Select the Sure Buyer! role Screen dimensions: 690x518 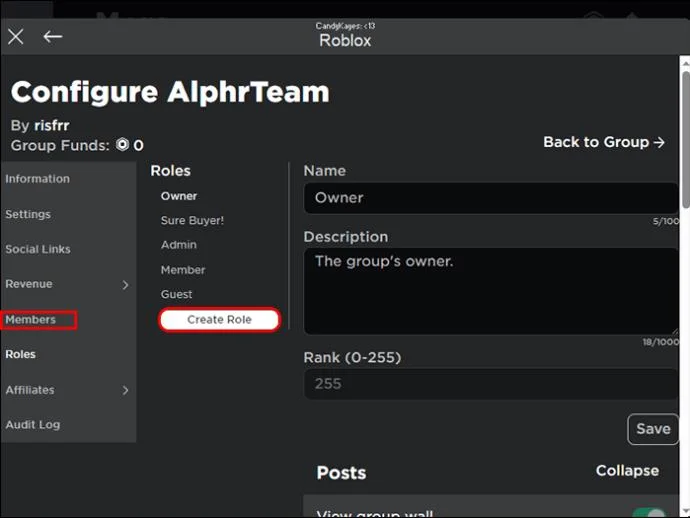tap(192, 220)
